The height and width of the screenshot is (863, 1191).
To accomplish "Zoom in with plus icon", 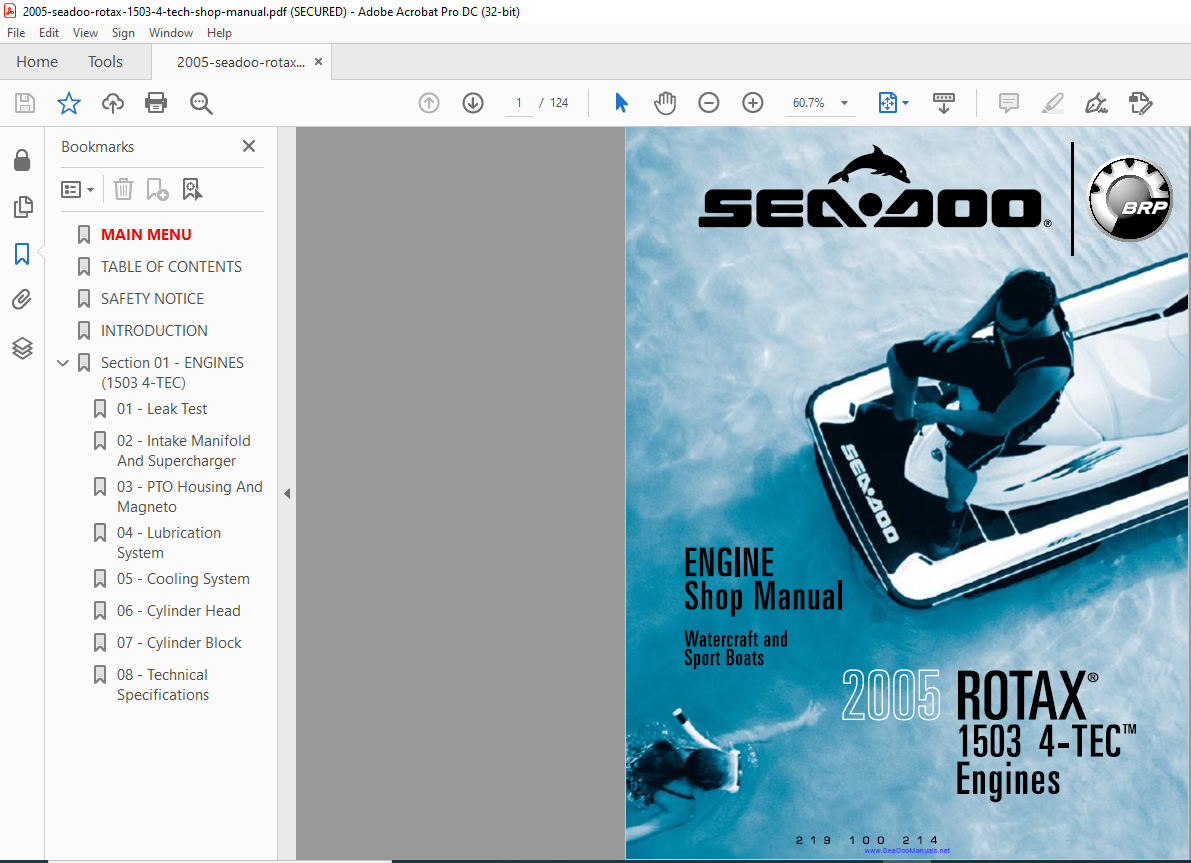I will [753, 103].
